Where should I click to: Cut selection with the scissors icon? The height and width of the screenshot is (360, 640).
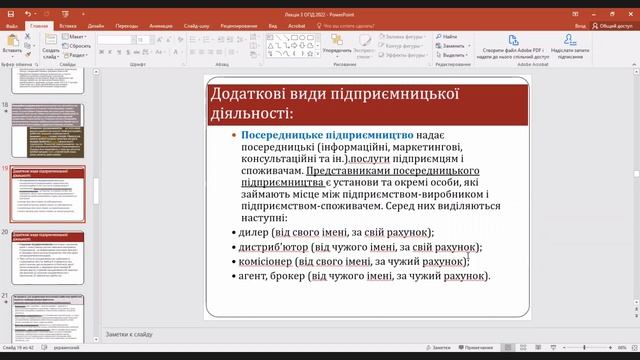tap(28, 36)
